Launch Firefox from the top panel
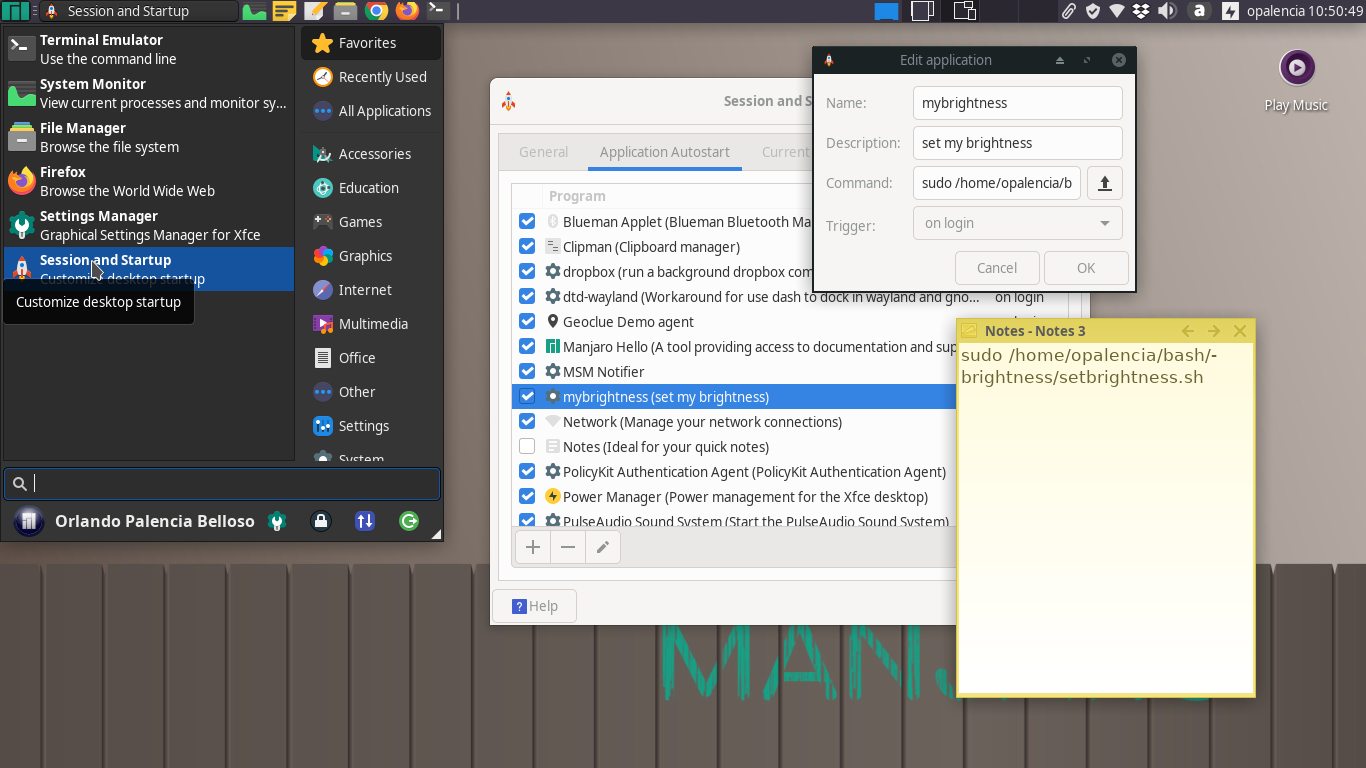Screen dimensions: 1366x768 pyautogui.click(x=406, y=11)
